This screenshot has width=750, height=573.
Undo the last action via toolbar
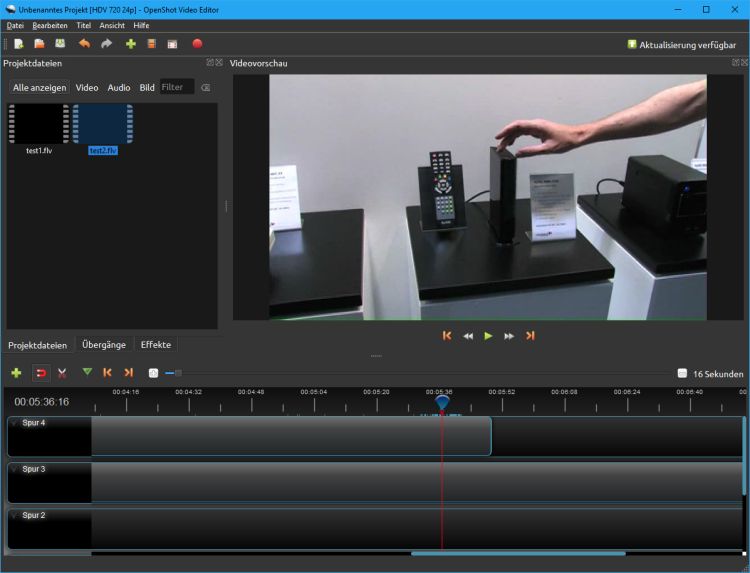84,44
